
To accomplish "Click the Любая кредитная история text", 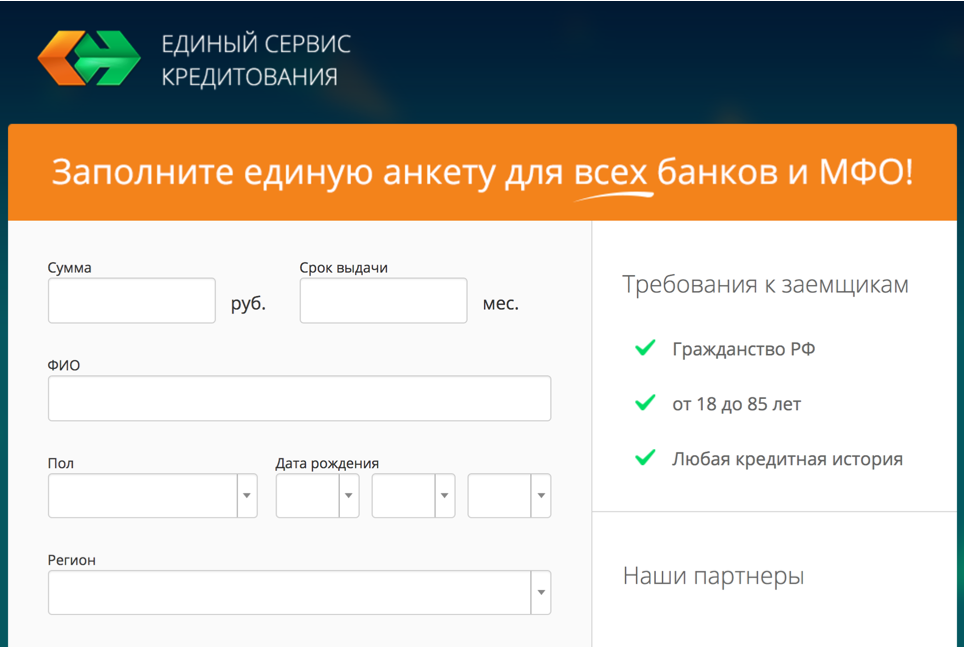I will tap(787, 459).
